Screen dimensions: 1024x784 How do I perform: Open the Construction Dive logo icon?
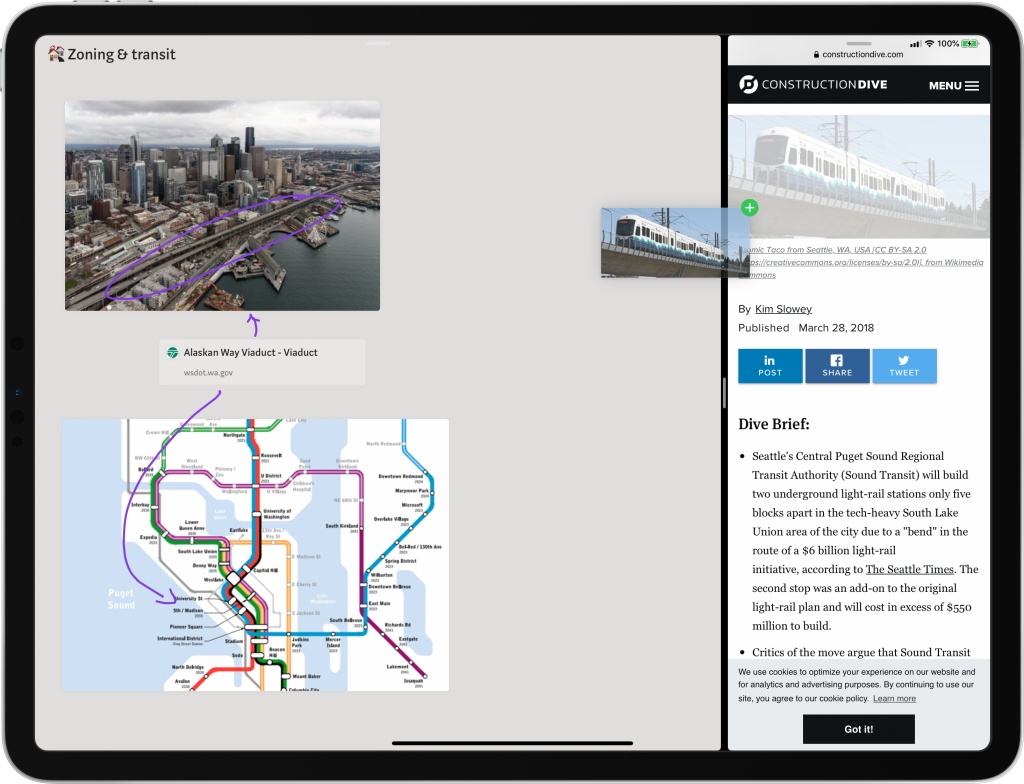click(748, 84)
